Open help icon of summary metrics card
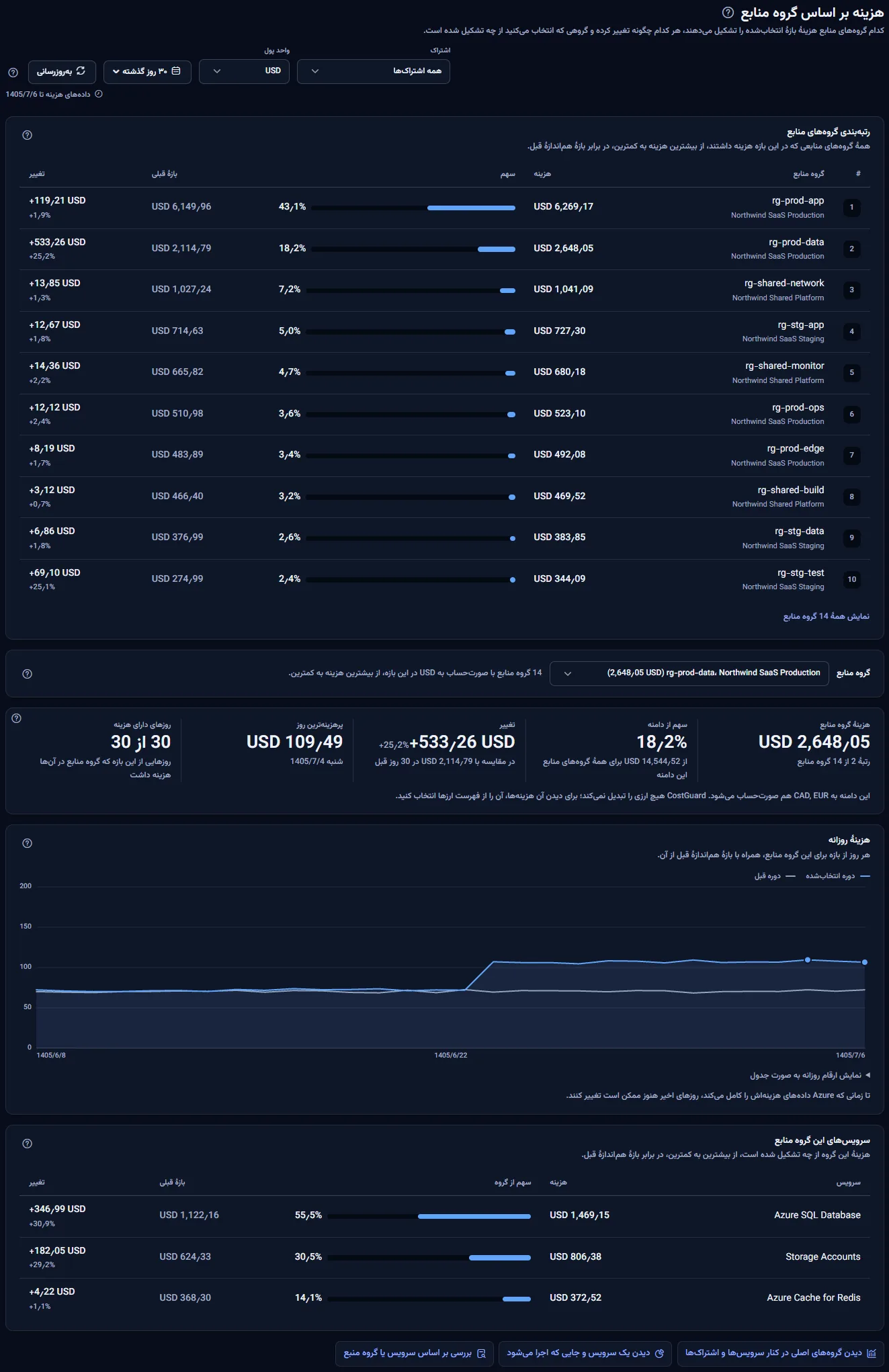This screenshot has width=889, height=1372. [x=17, y=718]
